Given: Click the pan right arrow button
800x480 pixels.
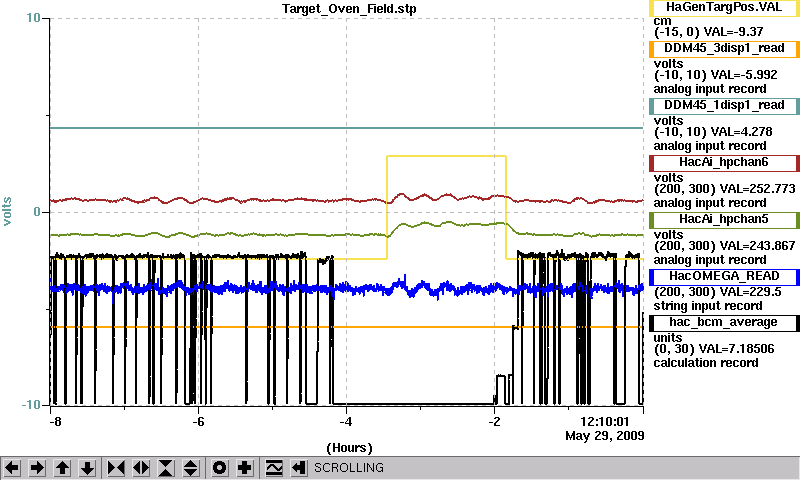Looking at the screenshot, I should [37, 468].
